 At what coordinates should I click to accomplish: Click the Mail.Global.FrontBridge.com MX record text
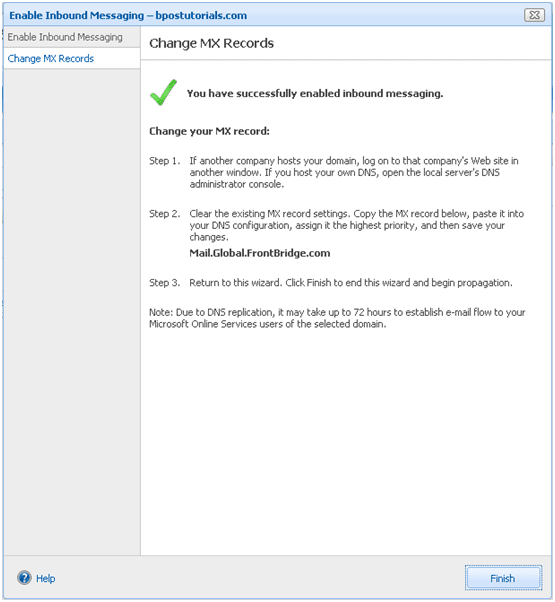coord(260,253)
